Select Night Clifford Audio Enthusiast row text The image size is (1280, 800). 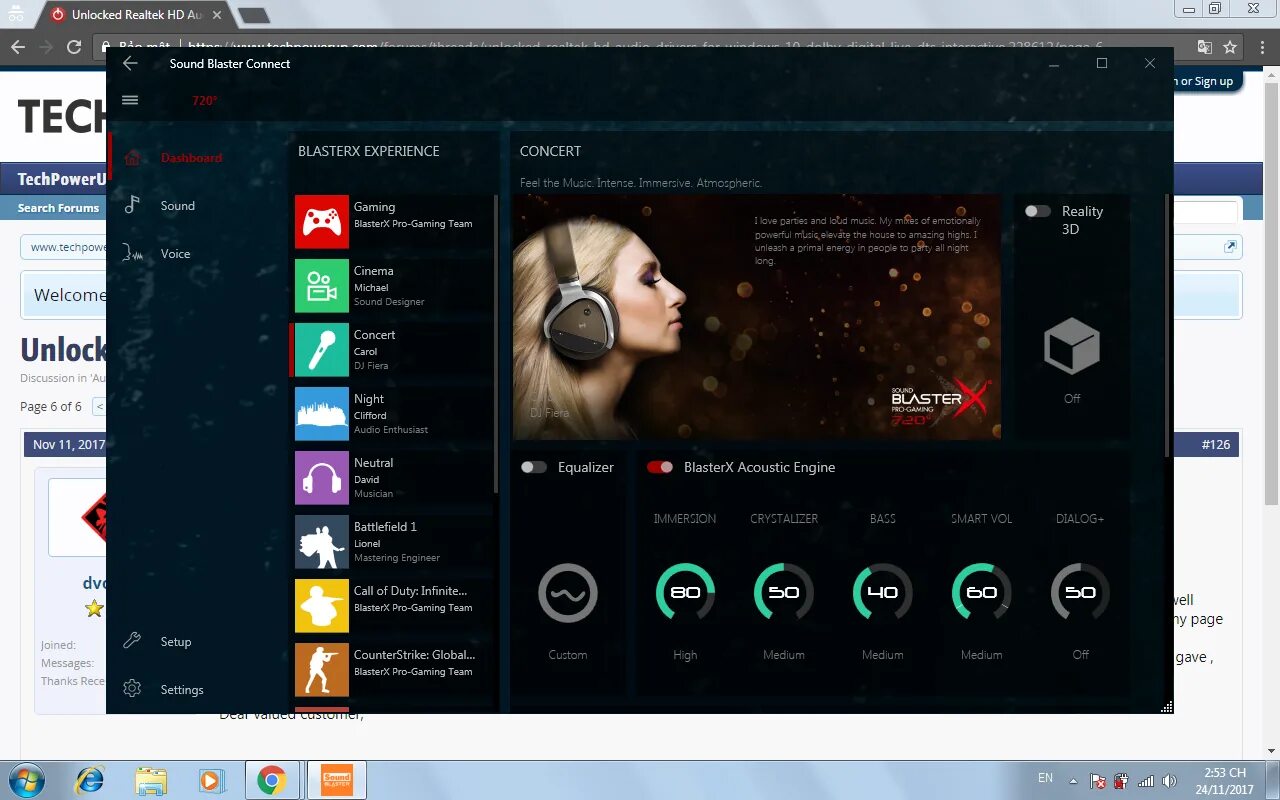click(391, 414)
